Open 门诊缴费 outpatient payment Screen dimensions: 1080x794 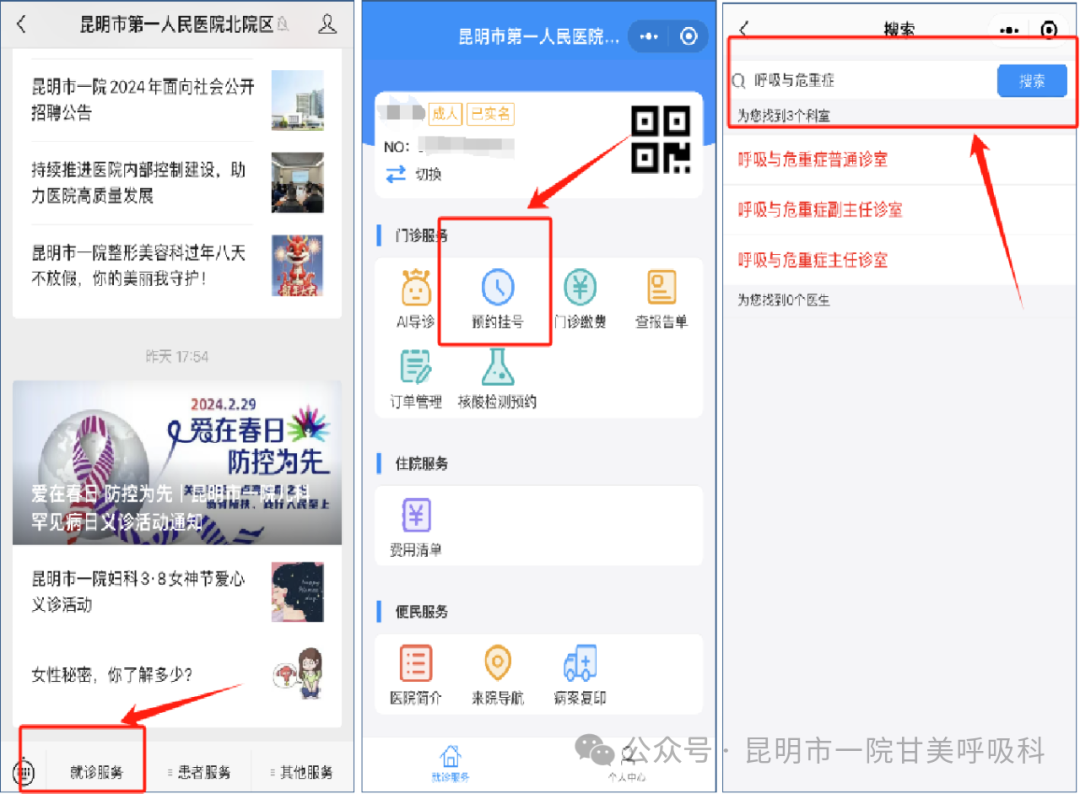coord(580,299)
